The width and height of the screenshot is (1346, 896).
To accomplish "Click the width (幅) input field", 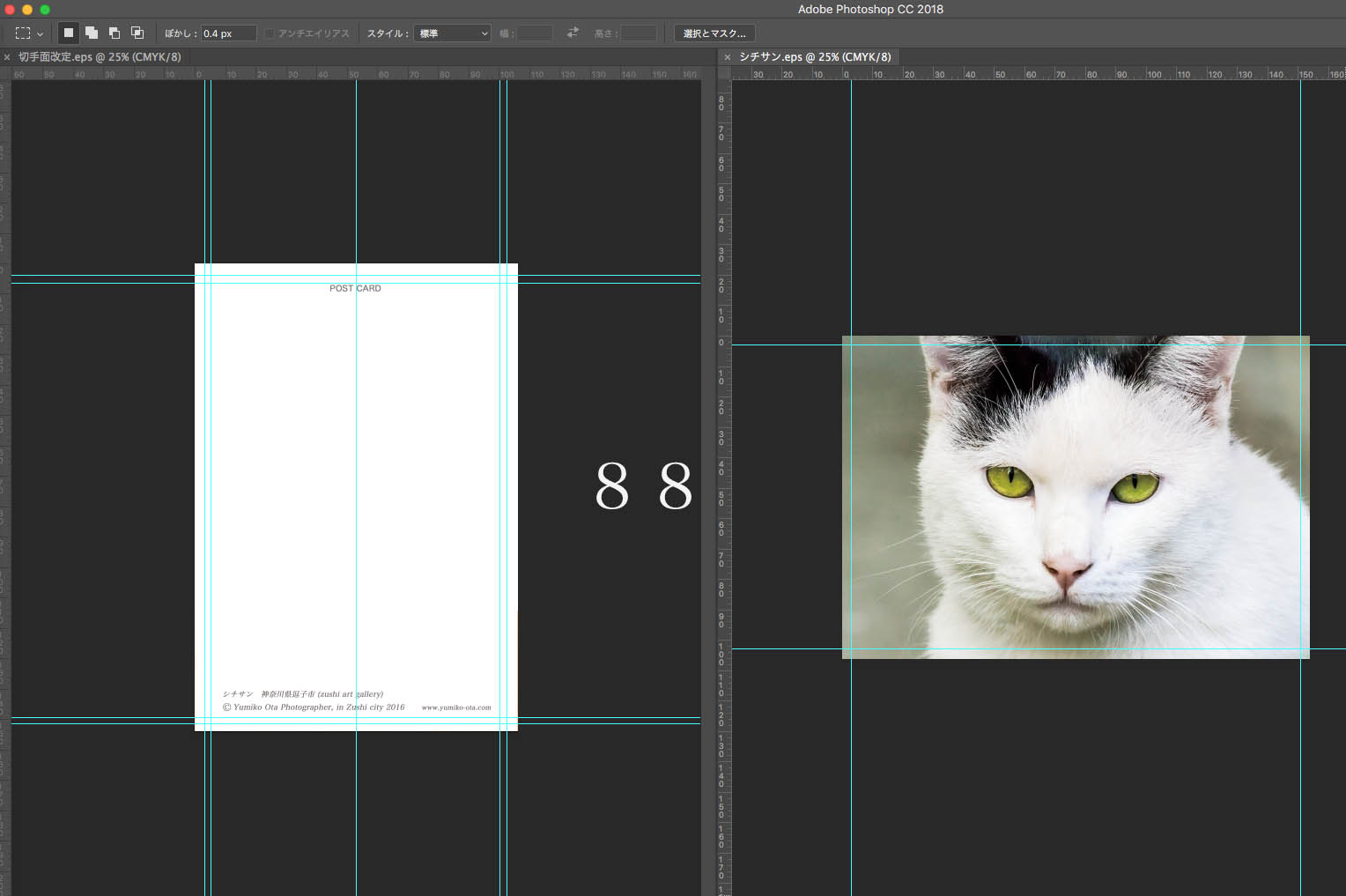I will tap(535, 33).
